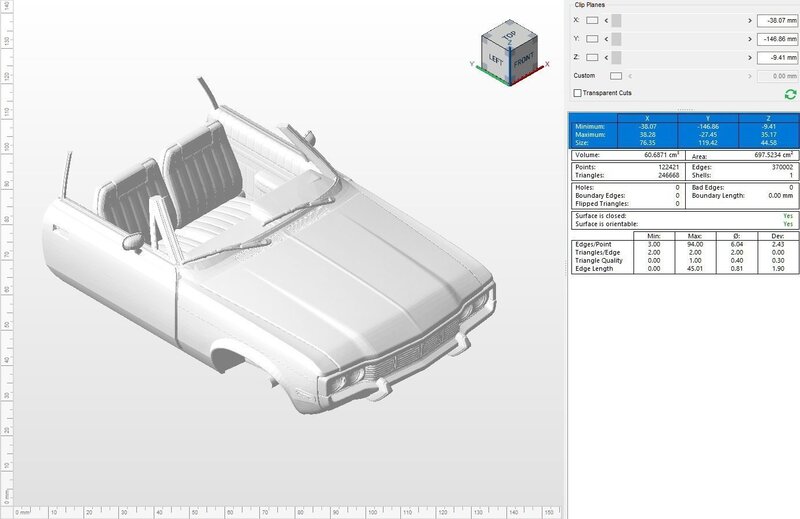This screenshot has width=800, height=519.
Task: Click the X clip plane right arrow
Action: [x=749, y=20]
